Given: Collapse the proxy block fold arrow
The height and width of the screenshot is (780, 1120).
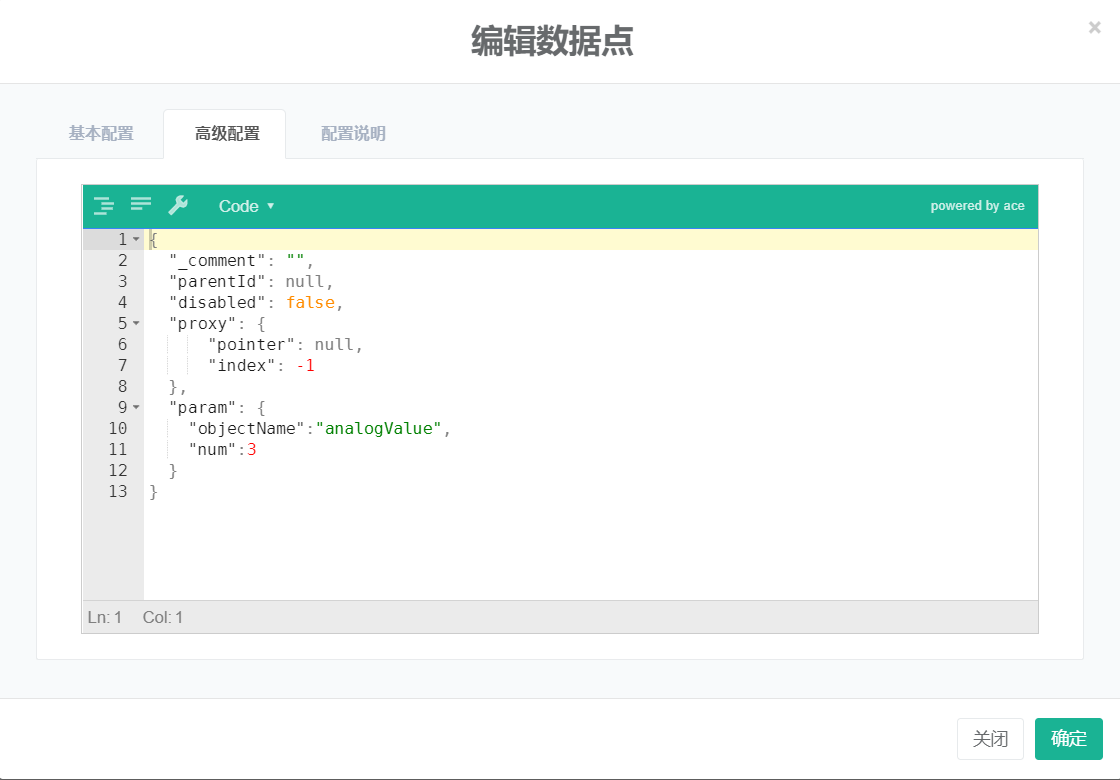Looking at the screenshot, I should point(136,323).
